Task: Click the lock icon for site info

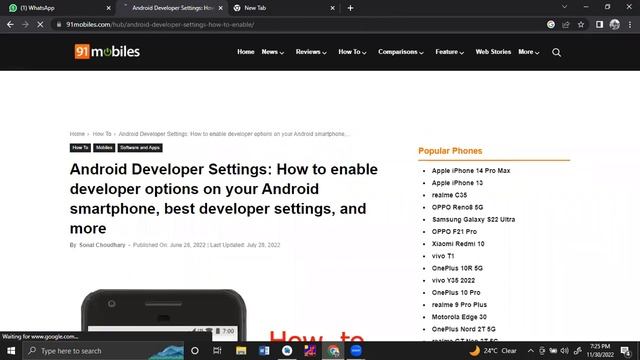Action: pyautogui.click(x=59, y=24)
